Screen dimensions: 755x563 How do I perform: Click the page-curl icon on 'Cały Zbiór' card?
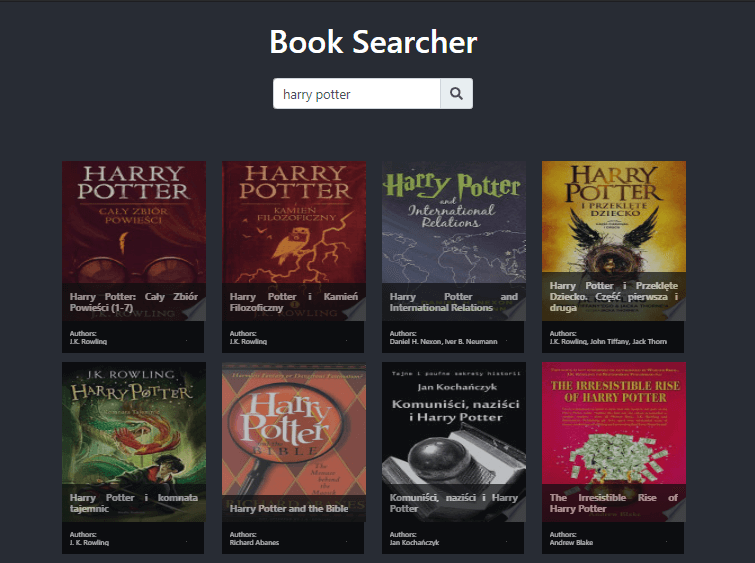(195, 310)
